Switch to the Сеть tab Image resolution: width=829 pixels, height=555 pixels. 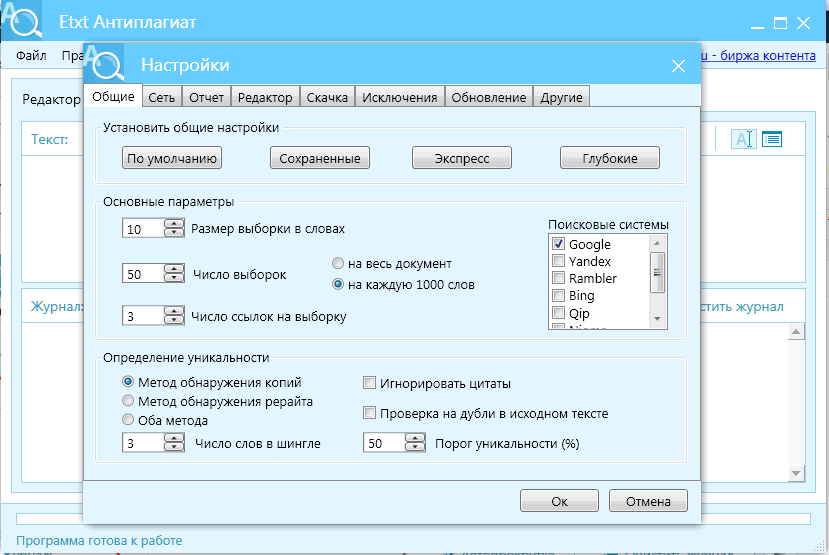click(162, 97)
